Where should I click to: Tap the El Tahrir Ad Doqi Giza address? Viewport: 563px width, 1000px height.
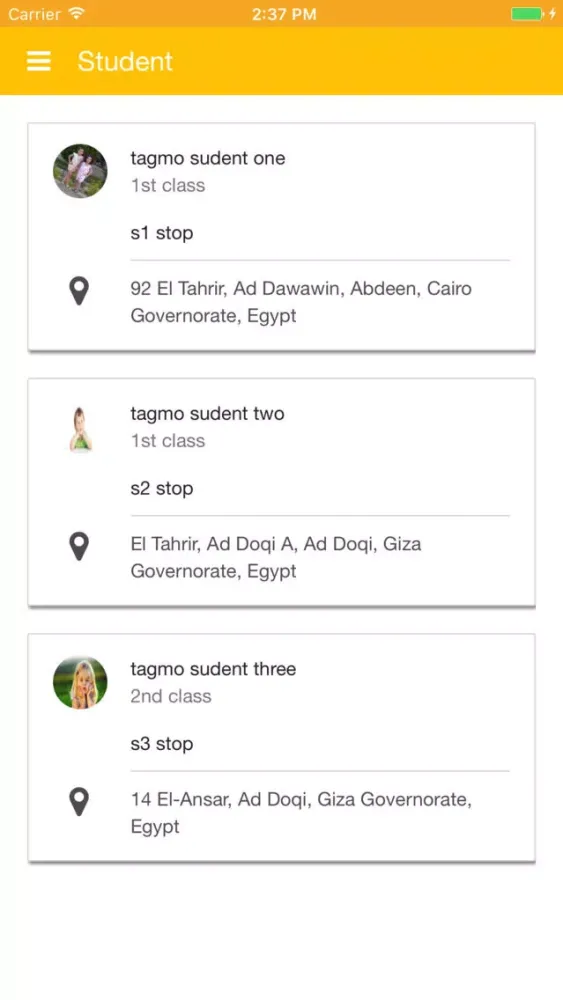point(276,557)
